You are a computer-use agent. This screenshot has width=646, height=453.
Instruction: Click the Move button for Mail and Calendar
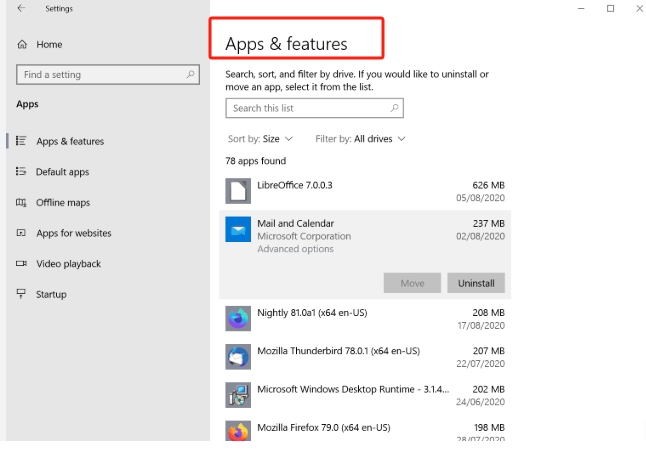412,283
